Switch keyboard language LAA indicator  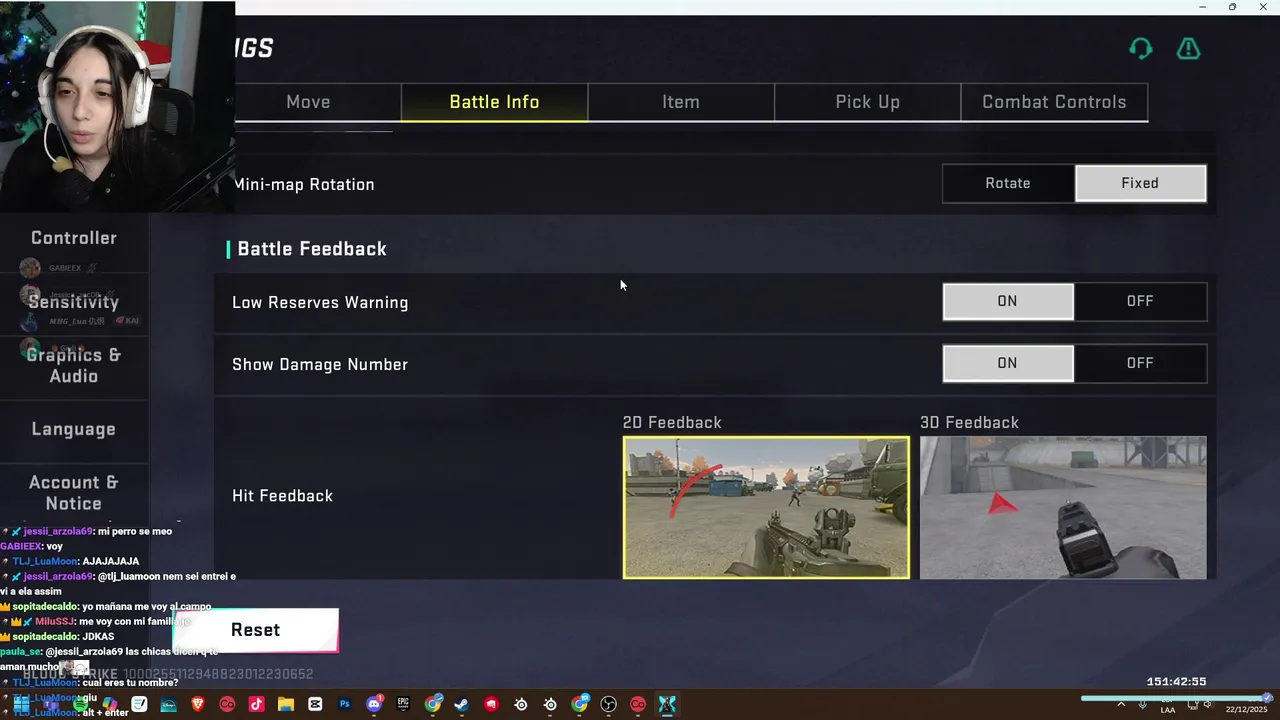pos(1168,709)
